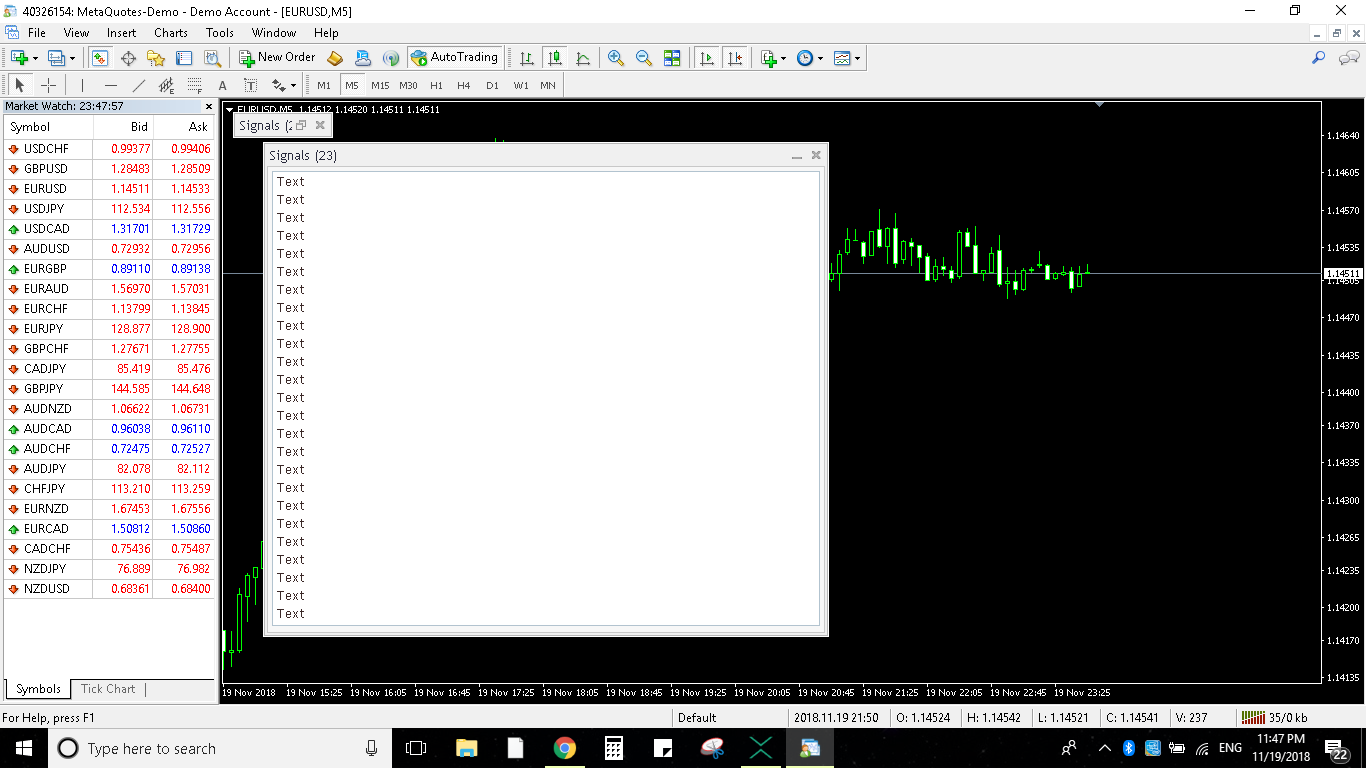
Task: Switch chart to Candlesticks icon
Action: click(x=555, y=58)
